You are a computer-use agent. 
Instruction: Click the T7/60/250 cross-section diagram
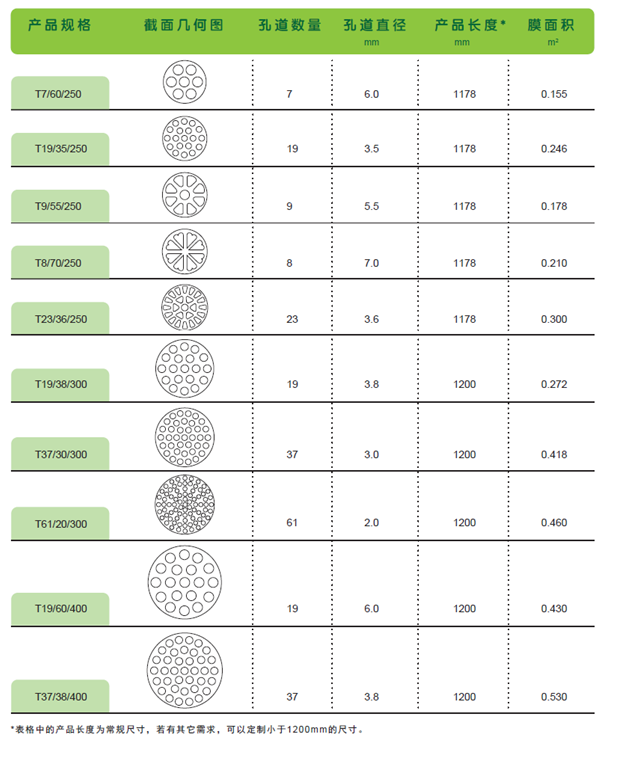point(184,82)
